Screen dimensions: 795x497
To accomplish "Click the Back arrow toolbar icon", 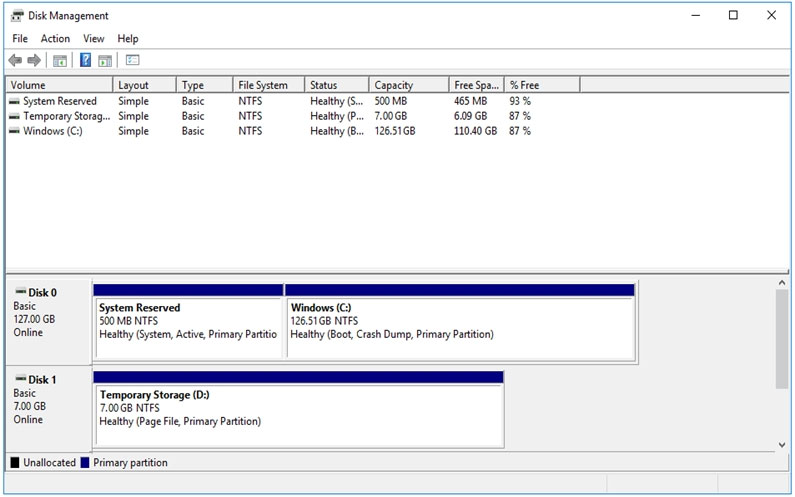I will point(15,61).
